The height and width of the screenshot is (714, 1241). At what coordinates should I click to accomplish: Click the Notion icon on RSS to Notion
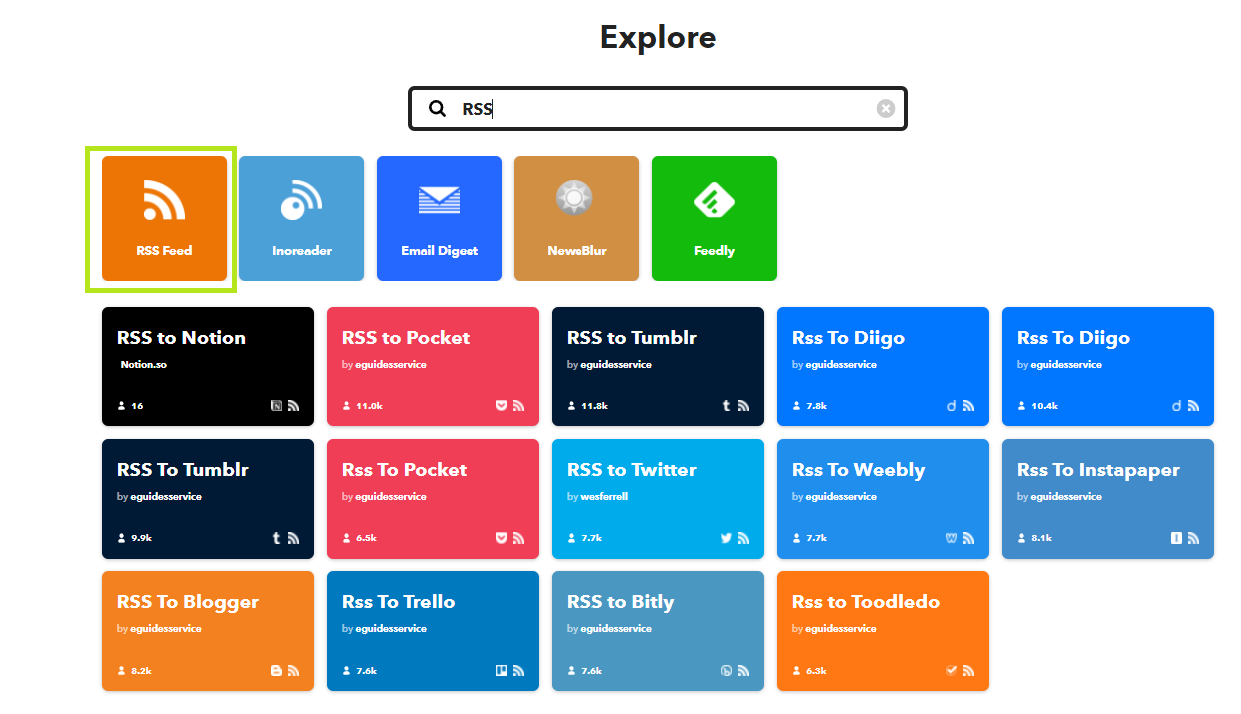277,406
